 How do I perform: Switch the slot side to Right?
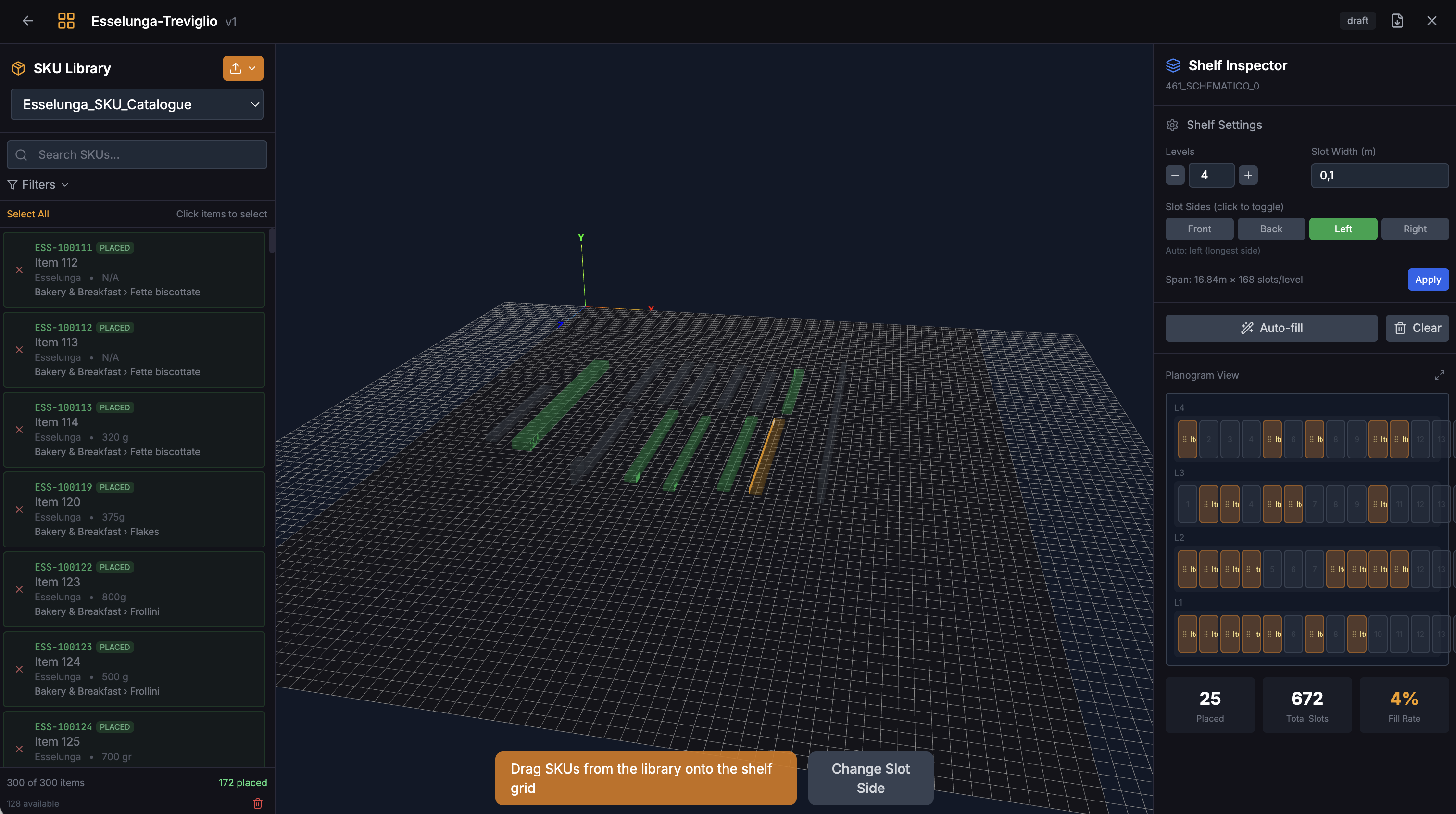(x=1415, y=229)
